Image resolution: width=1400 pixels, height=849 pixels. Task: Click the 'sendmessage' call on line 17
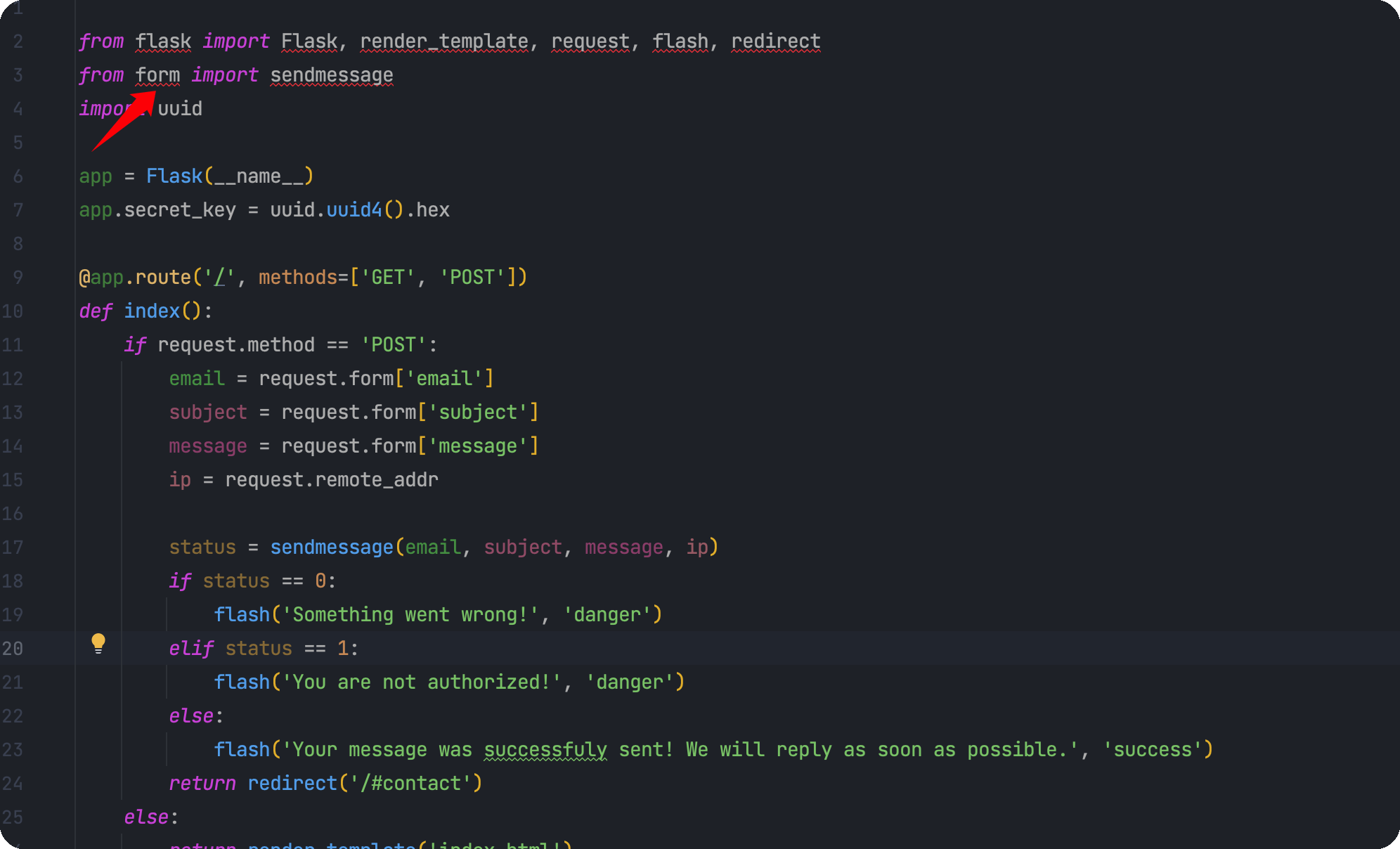pyautogui.click(x=331, y=547)
